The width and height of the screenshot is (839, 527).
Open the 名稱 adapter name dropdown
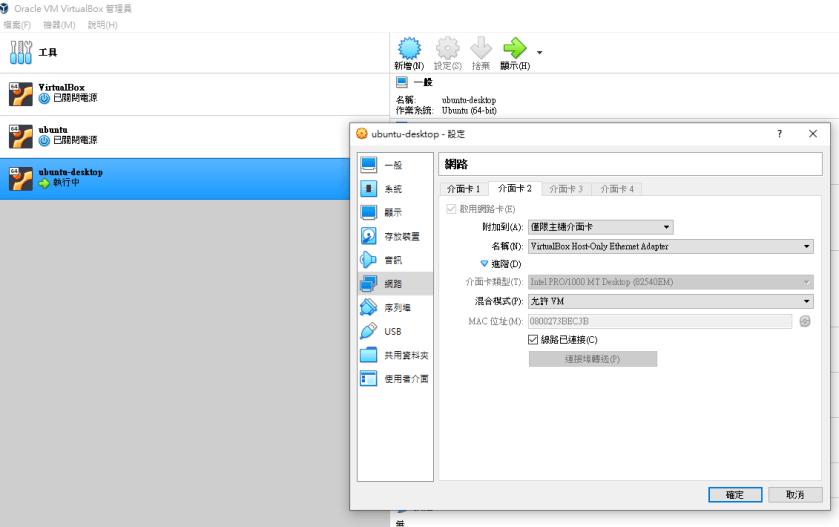[x=670, y=246]
